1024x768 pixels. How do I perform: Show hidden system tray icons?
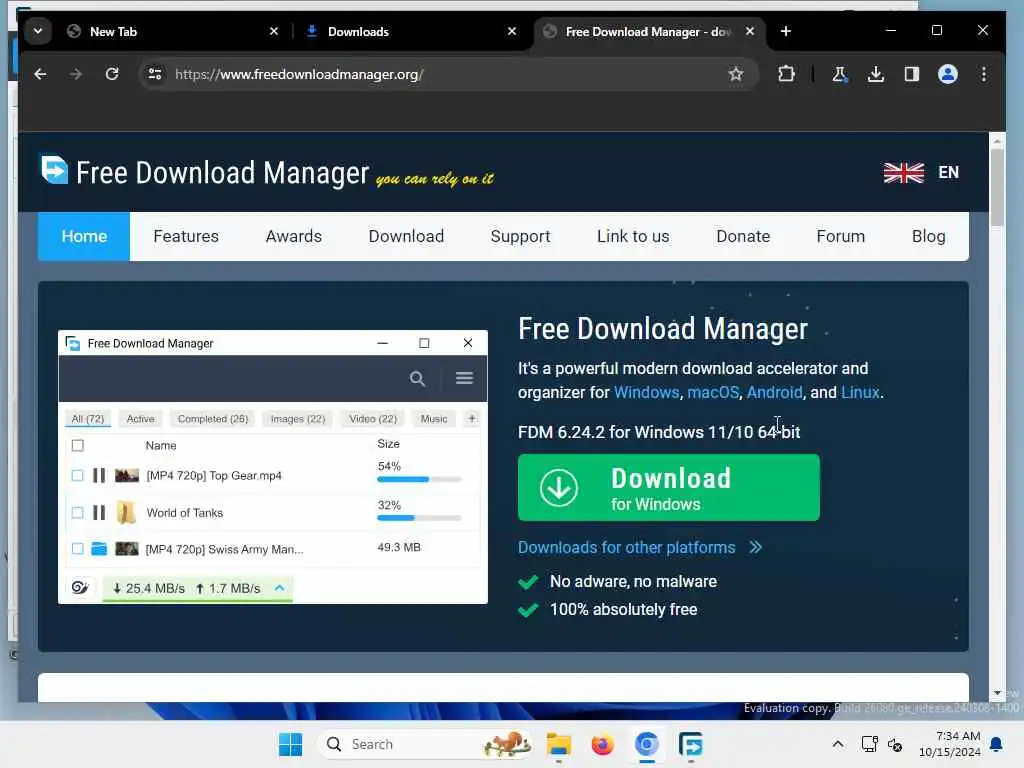tap(838, 744)
